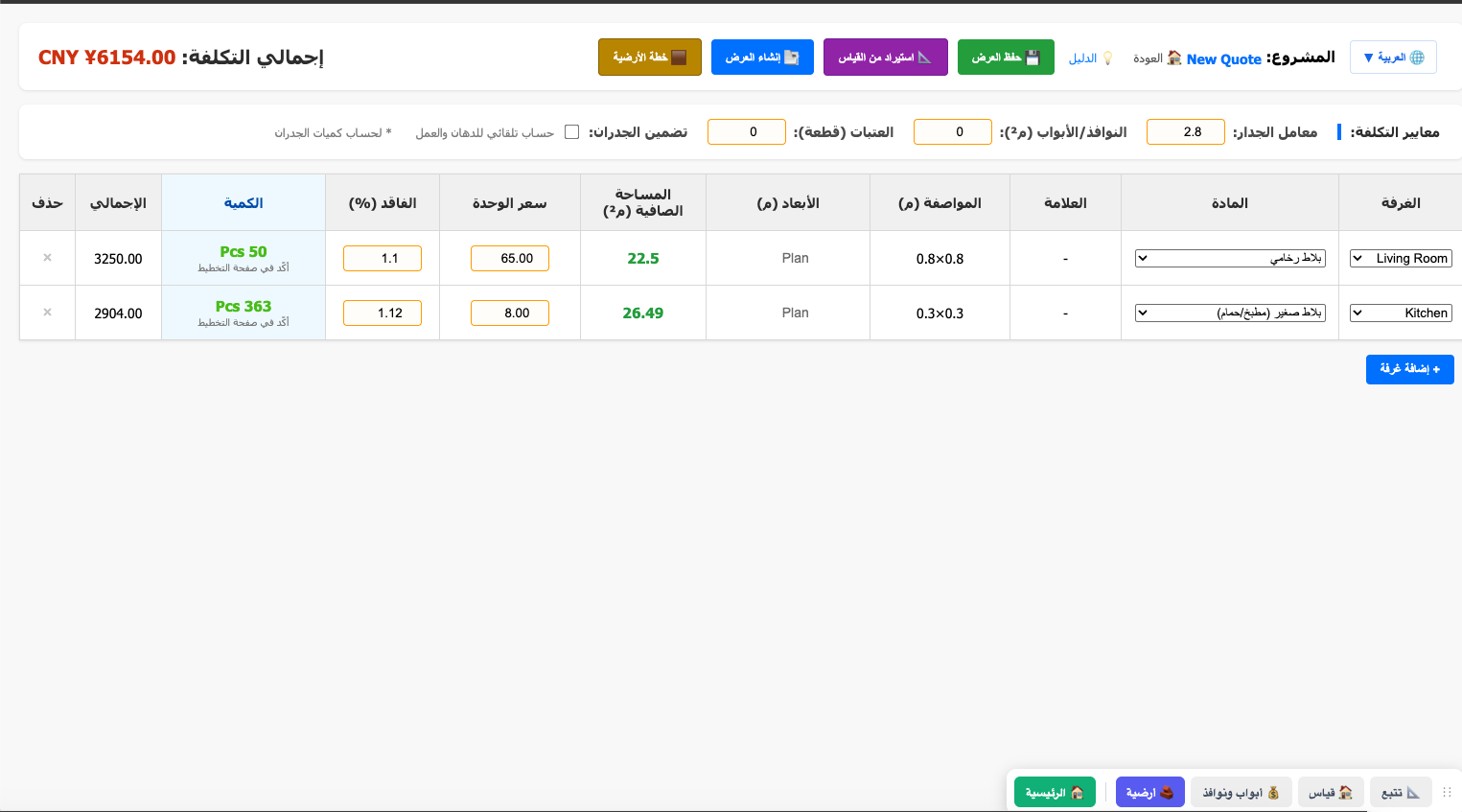Viewport: 1462px width, 812px height.
Task: Click the purple استيراد من القياس button
Action: (886, 58)
